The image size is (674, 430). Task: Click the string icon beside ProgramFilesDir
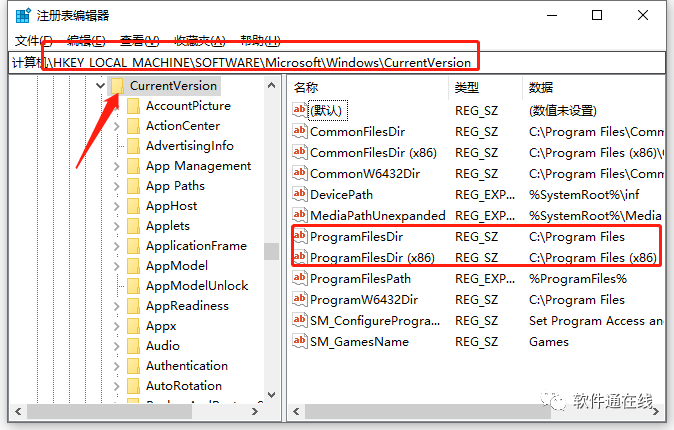(300, 236)
